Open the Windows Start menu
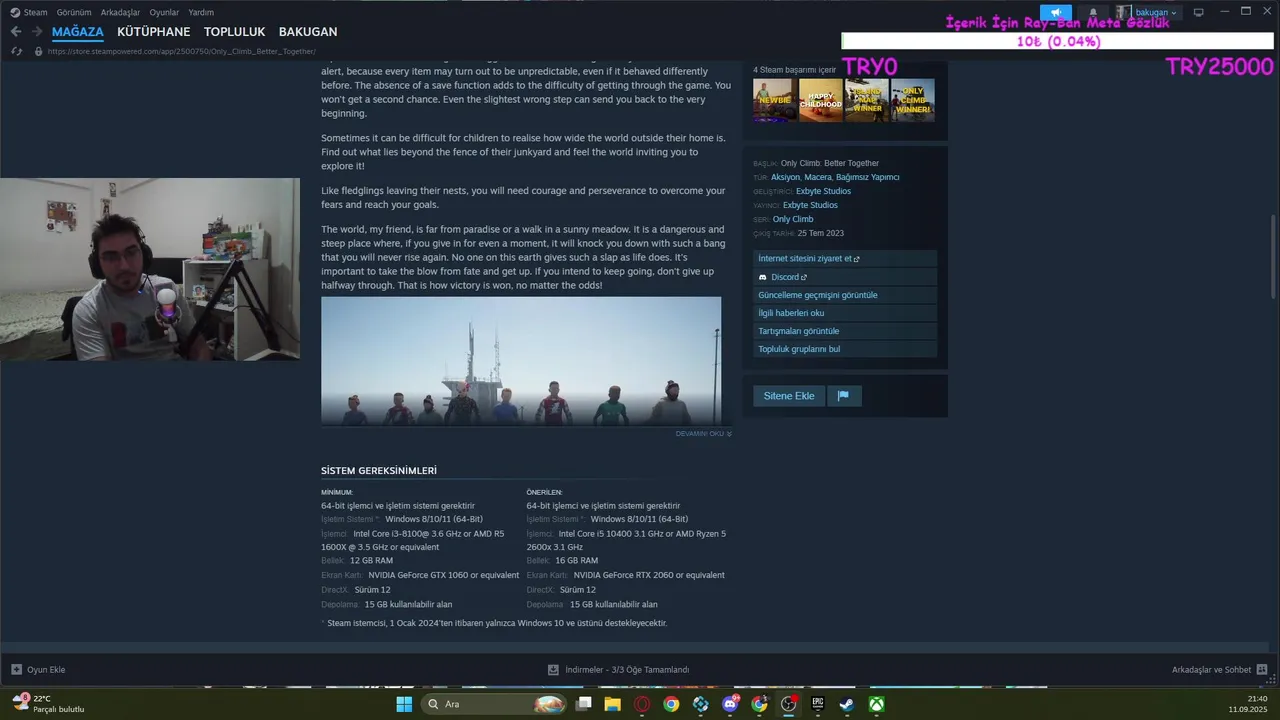 click(x=404, y=704)
